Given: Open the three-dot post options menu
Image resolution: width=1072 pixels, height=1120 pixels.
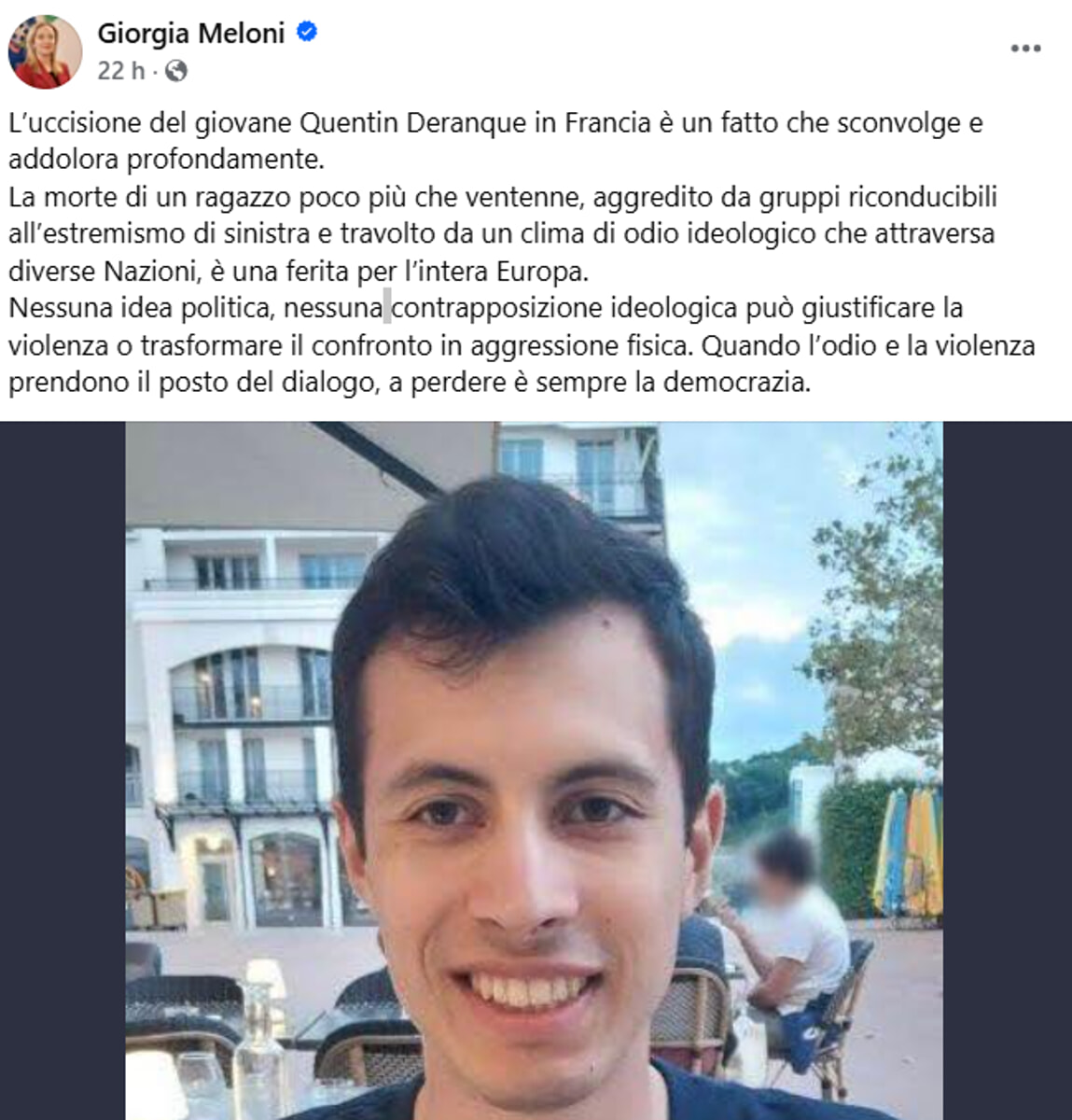Looking at the screenshot, I should point(1025,49).
